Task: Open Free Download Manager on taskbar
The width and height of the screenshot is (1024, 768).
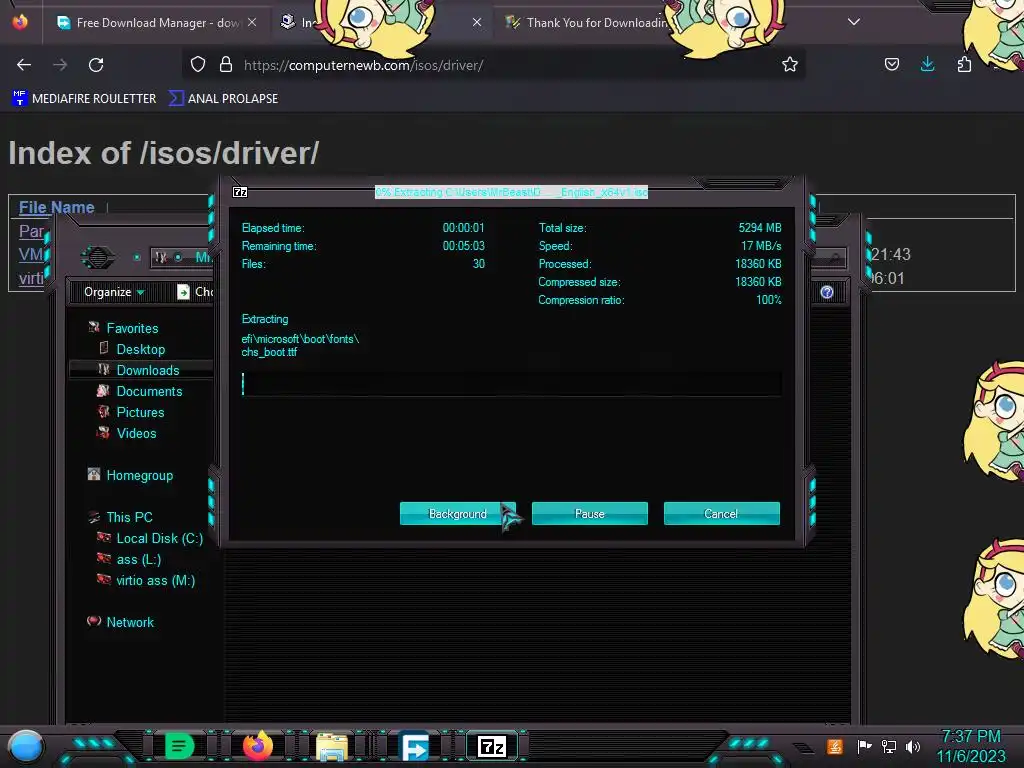Action: tap(414, 746)
